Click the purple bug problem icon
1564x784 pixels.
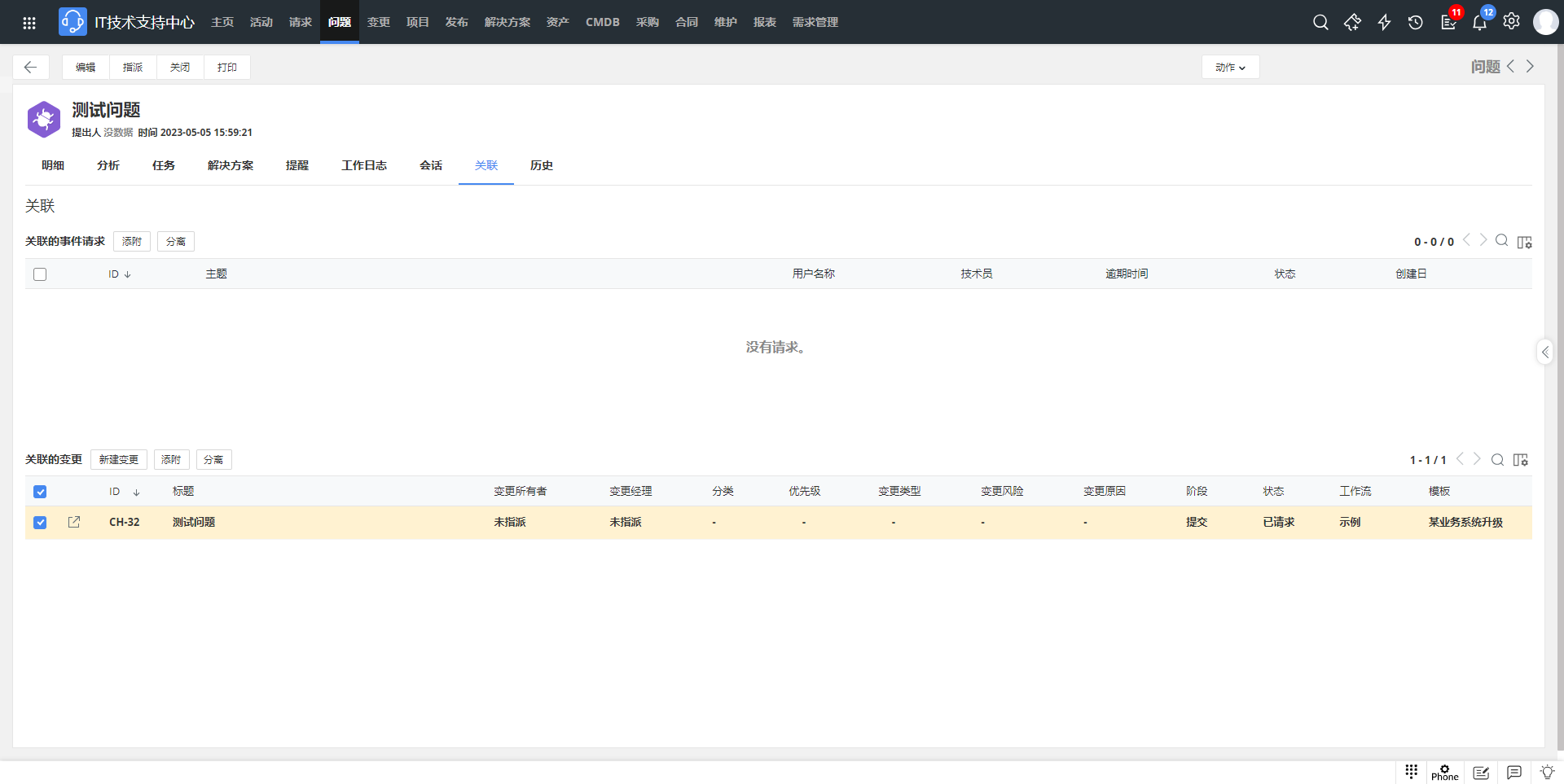pyautogui.click(x=44, y=119)
